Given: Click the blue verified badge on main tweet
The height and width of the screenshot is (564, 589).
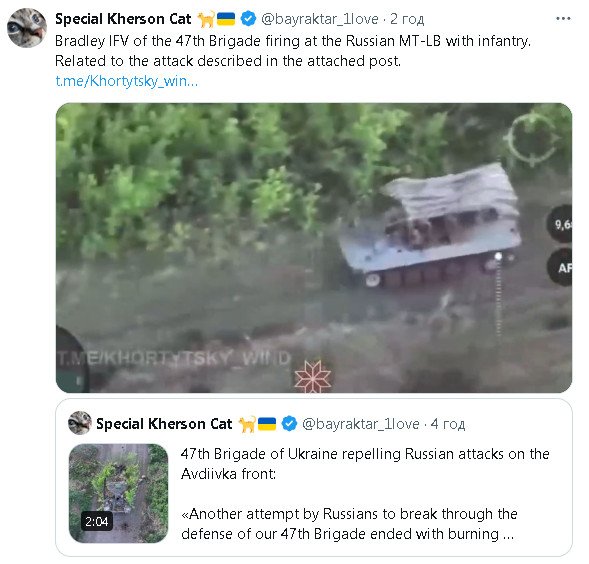Looking at the screenshot, I should (248, 18).
